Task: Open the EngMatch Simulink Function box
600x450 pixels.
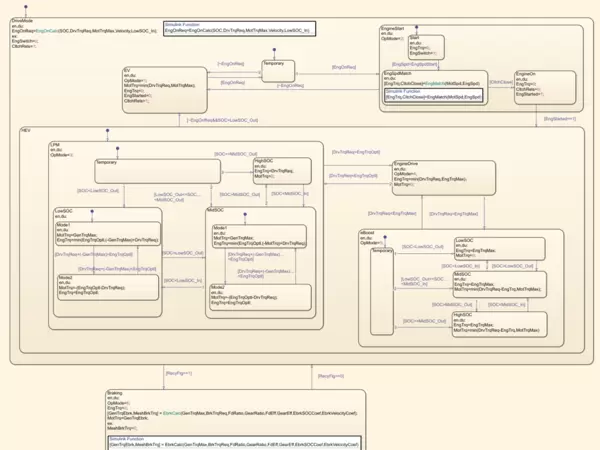Action: 434,94
